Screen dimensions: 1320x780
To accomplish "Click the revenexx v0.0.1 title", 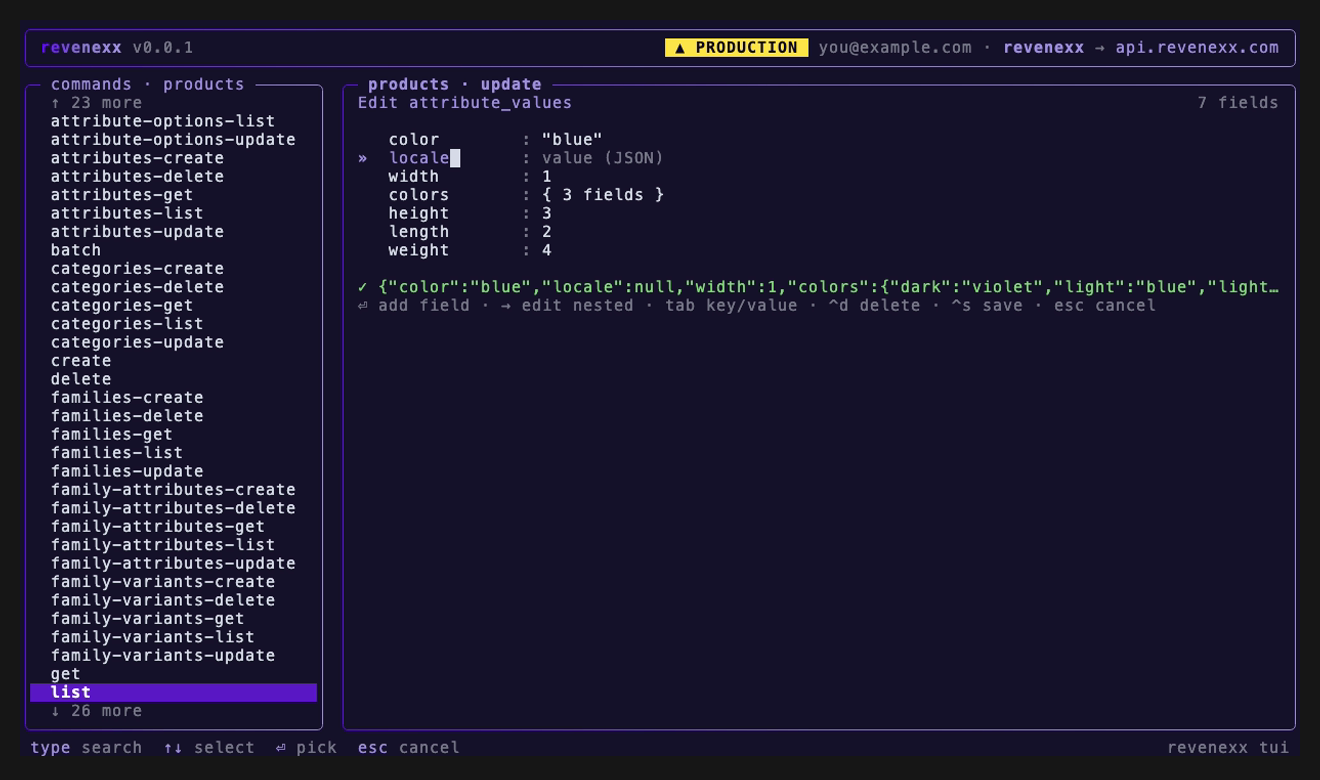I will click(117, 47).
